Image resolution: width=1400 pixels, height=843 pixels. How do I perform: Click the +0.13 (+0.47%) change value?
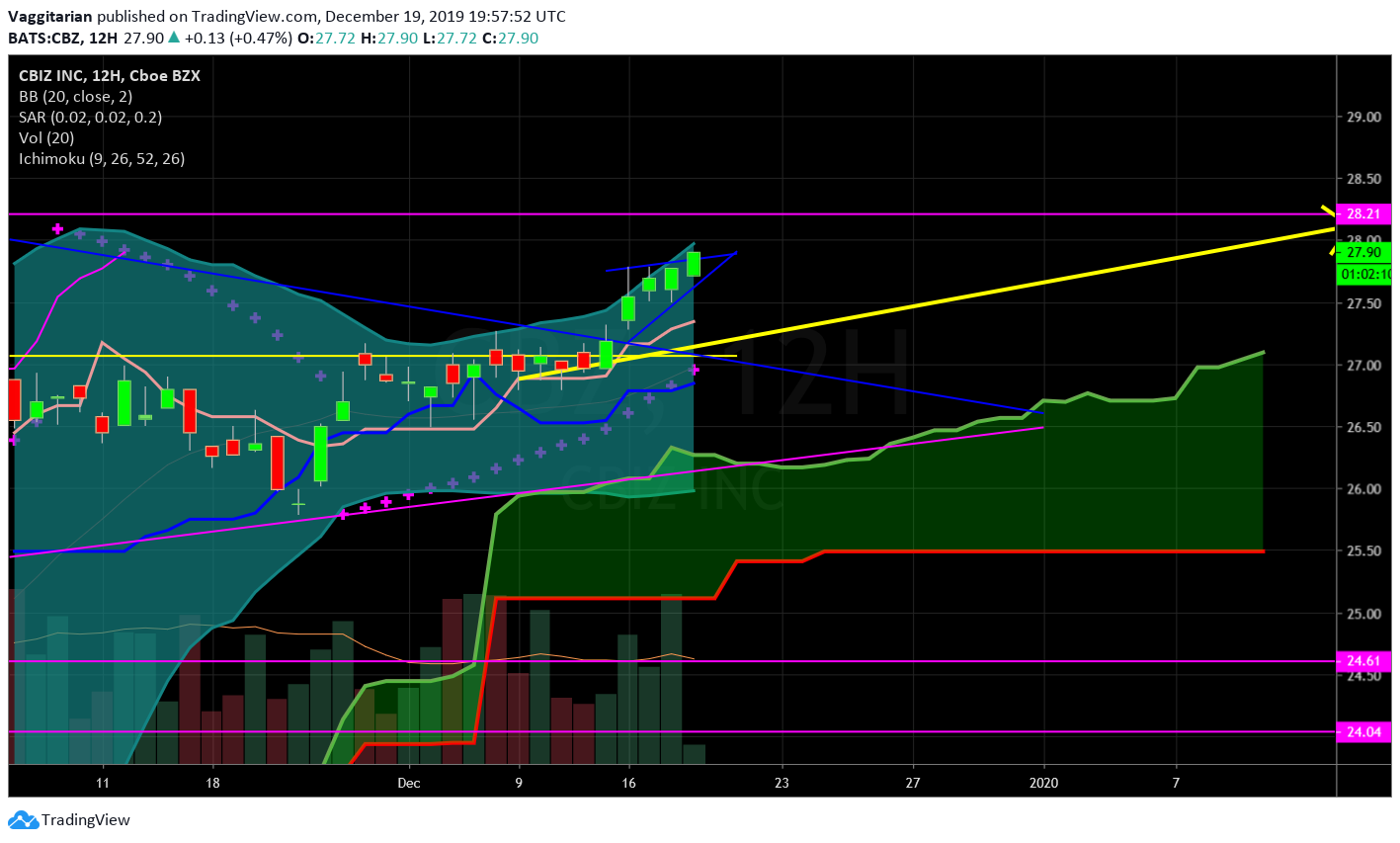click(x=238, y=39)
